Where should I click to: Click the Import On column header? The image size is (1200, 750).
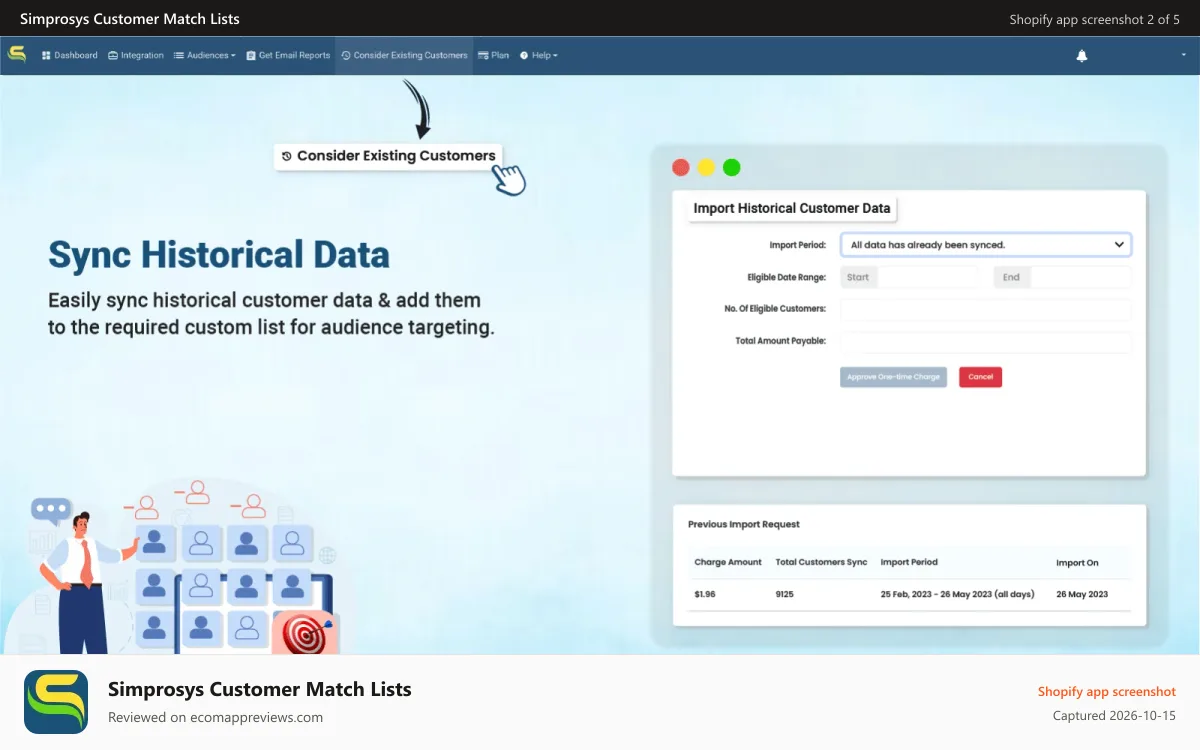coord(1077,563)
